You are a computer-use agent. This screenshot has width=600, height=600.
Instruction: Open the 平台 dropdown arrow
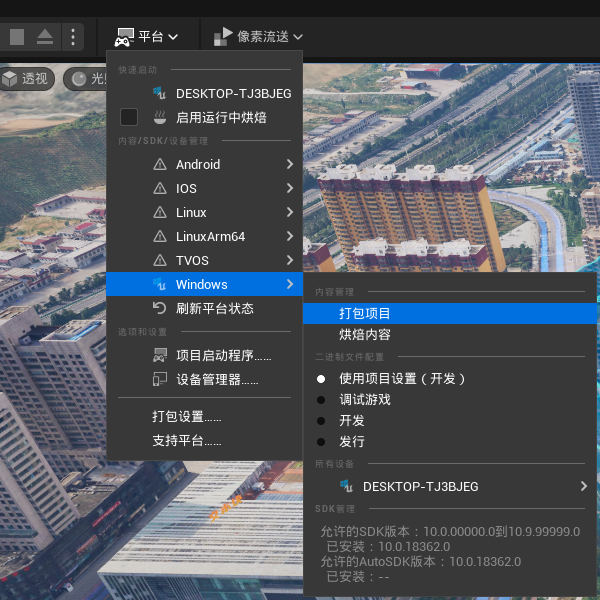click(173, 37)
